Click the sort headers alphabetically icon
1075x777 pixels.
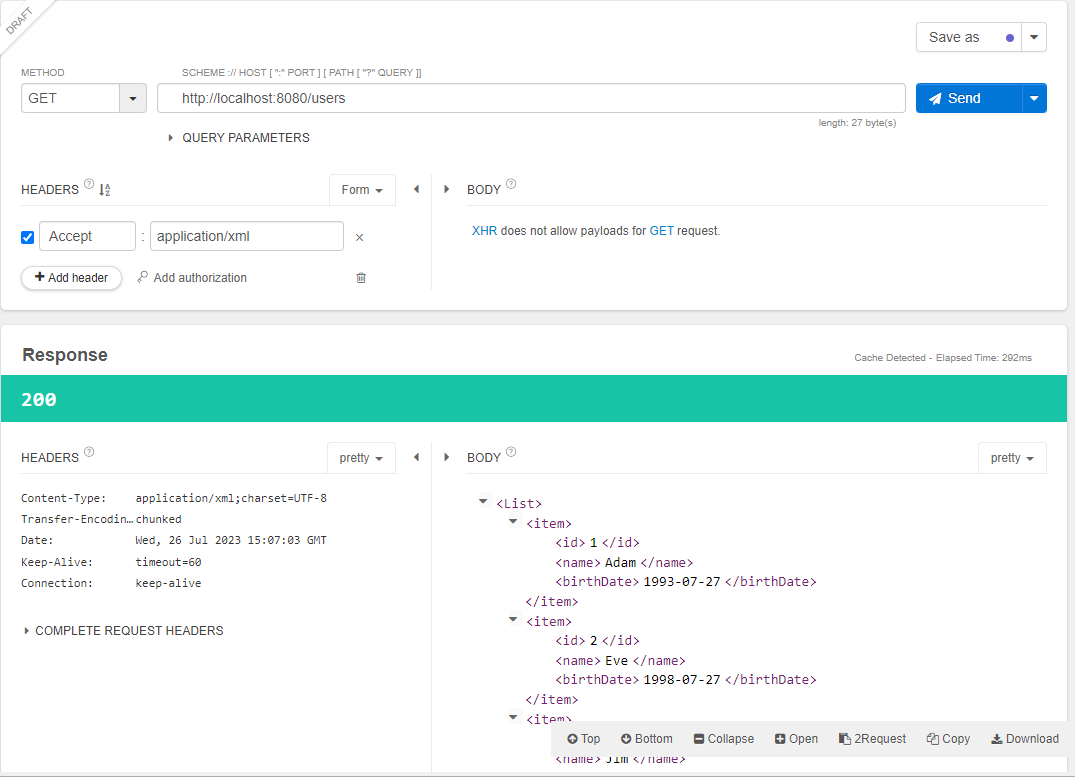(105, 190)
